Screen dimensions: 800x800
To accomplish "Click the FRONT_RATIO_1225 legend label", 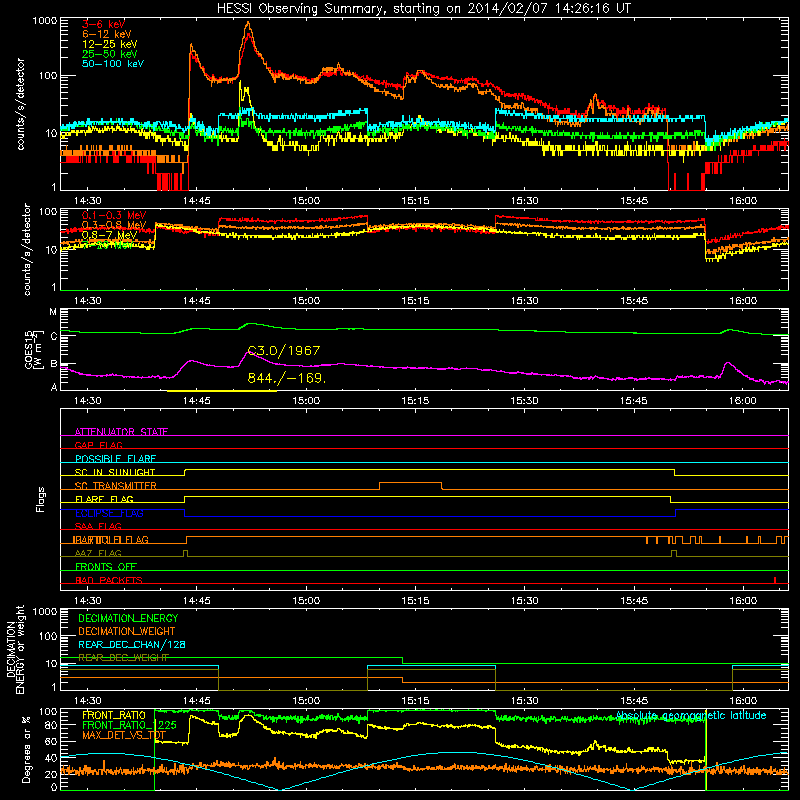I will point(130,725).
